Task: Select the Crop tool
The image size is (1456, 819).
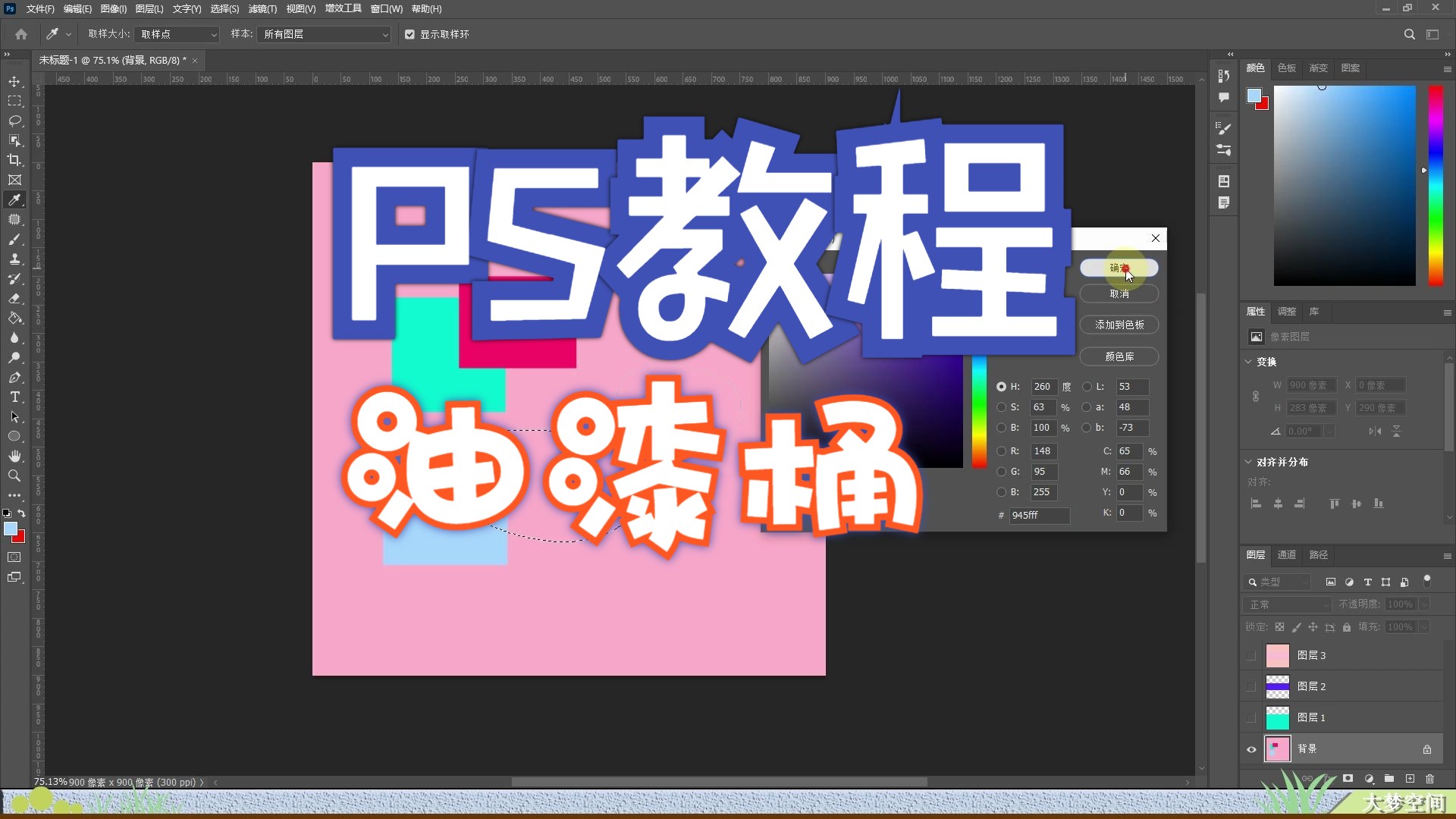Action: click(14, 160)
